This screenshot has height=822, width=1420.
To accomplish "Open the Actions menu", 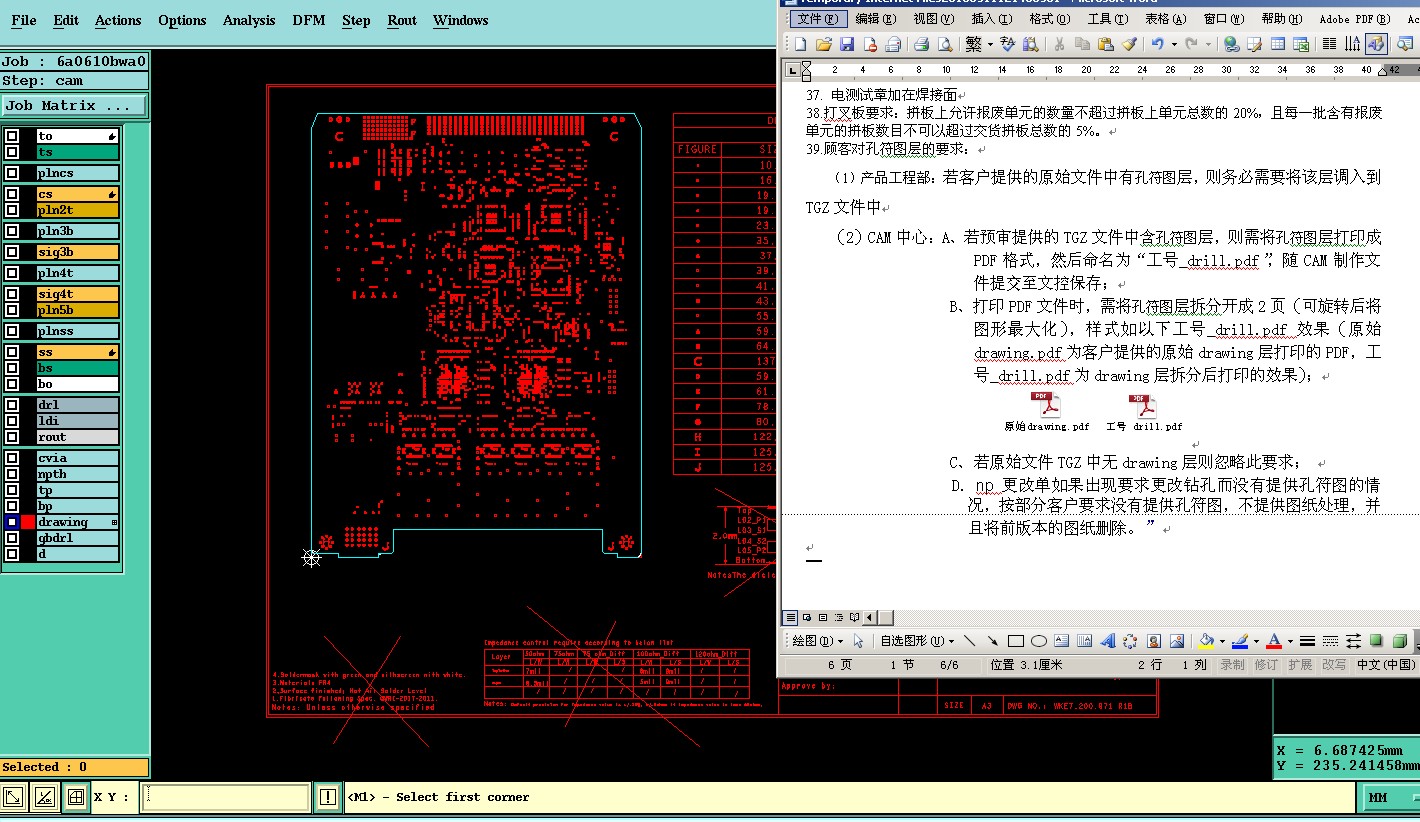I will click(118, 20).
